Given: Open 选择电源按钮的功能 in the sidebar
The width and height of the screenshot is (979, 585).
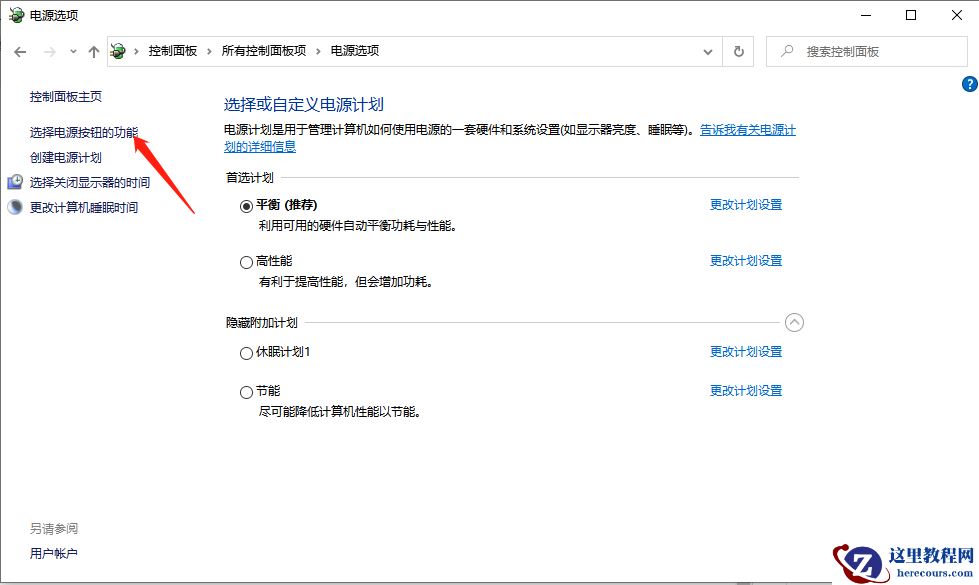Looking at the screenshot, I should (80, 131).
